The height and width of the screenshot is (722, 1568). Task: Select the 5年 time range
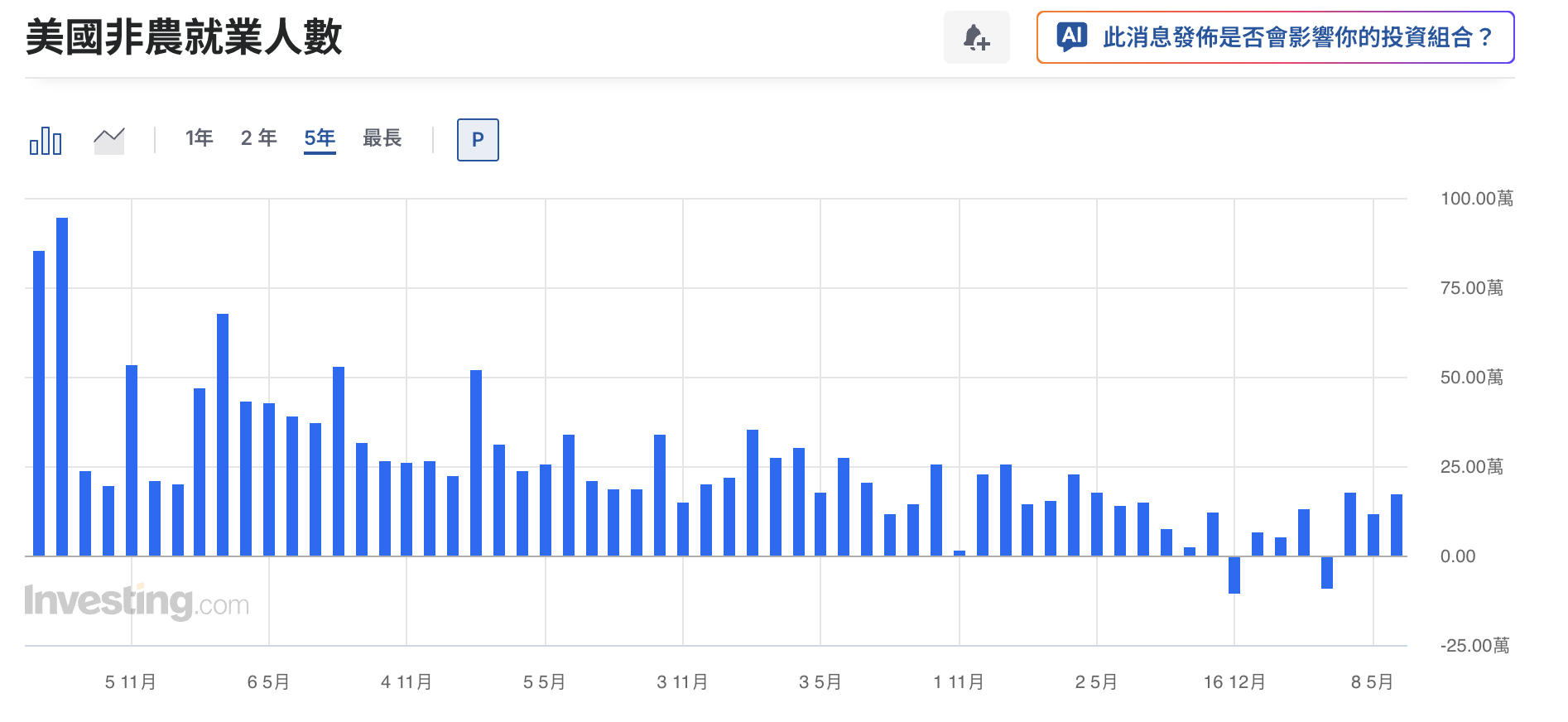click(x=320, y=138)
